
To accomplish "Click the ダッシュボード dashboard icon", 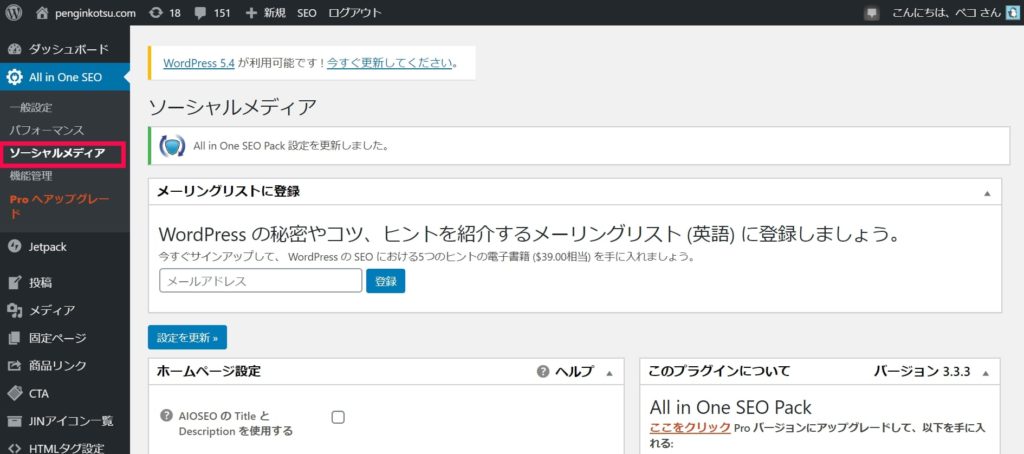I will click(15, 49).
